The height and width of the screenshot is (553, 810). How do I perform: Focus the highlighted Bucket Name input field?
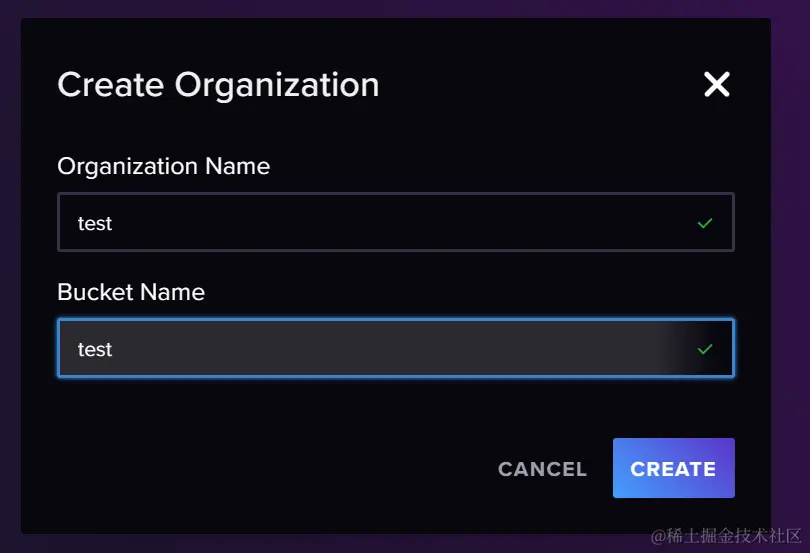(396, 348)
